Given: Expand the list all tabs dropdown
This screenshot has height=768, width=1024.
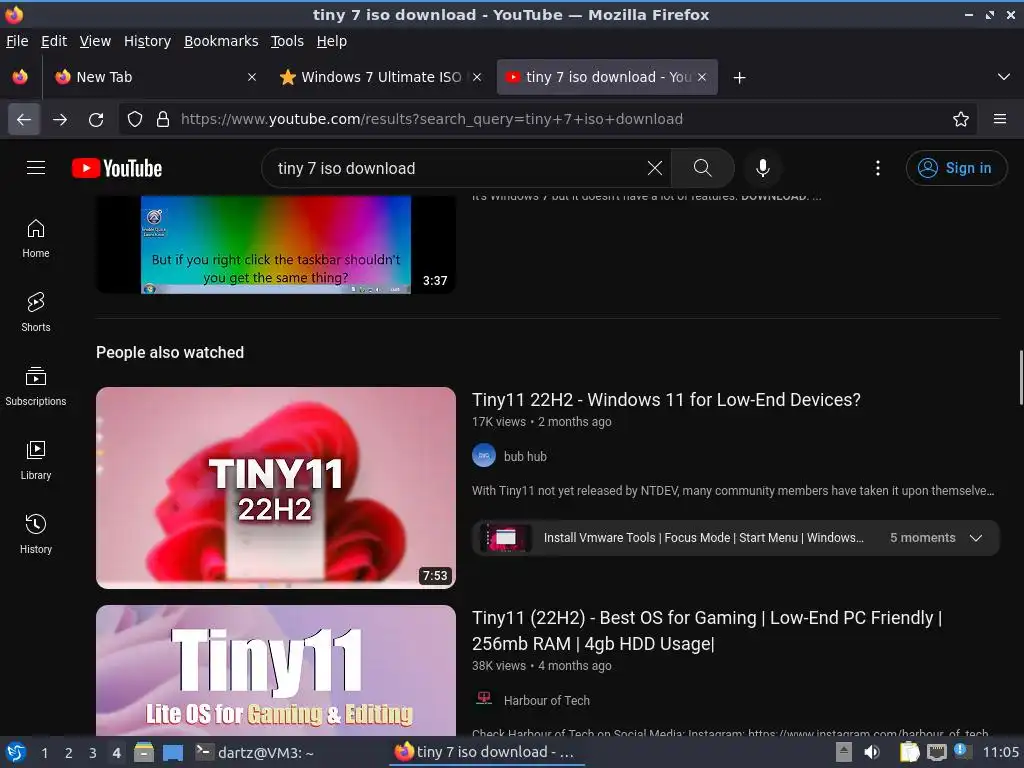Looking at the screenshot, I should click(1004, 77).
